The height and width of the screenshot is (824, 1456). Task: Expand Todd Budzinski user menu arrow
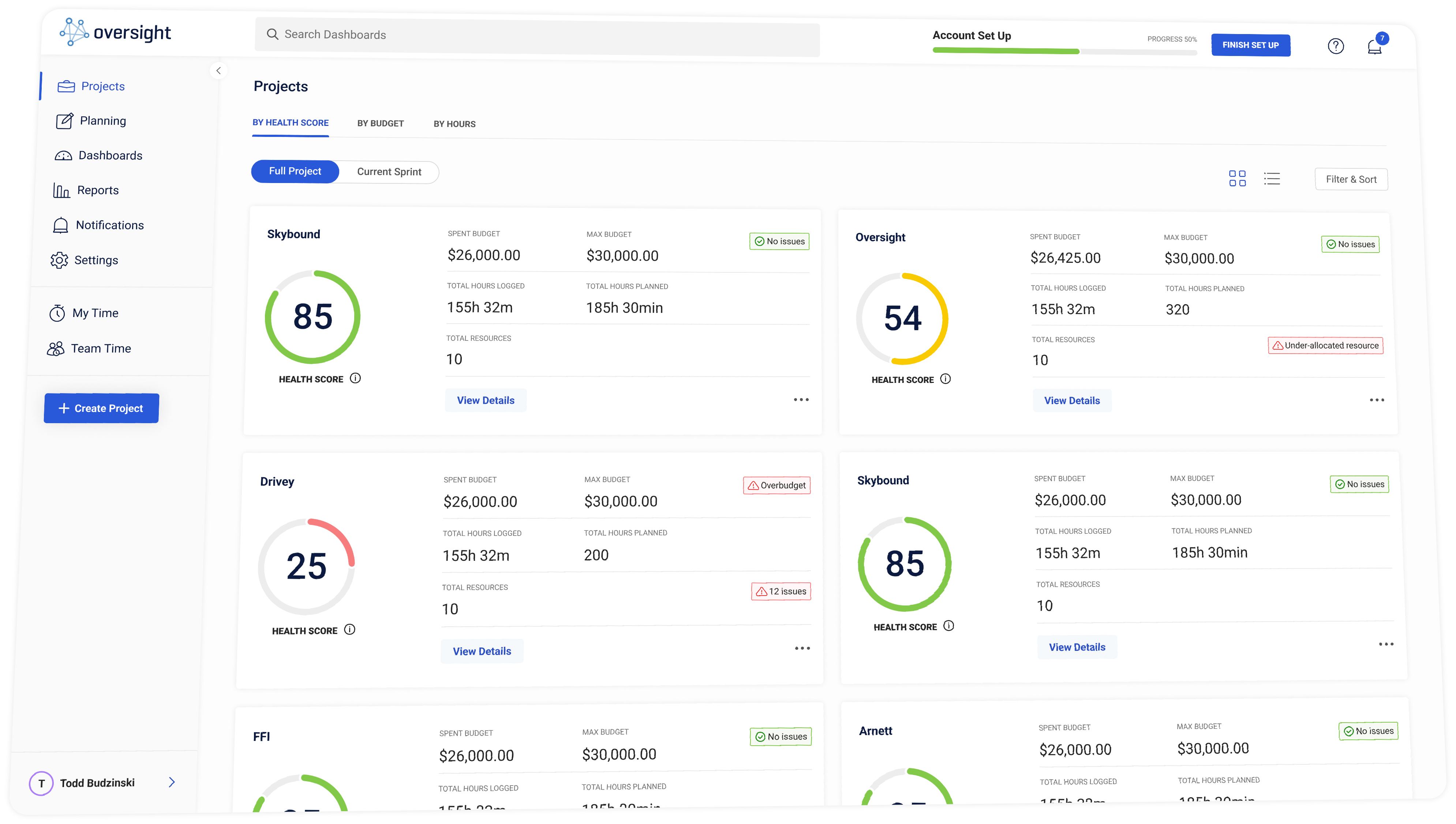click(x=172, y=782)
